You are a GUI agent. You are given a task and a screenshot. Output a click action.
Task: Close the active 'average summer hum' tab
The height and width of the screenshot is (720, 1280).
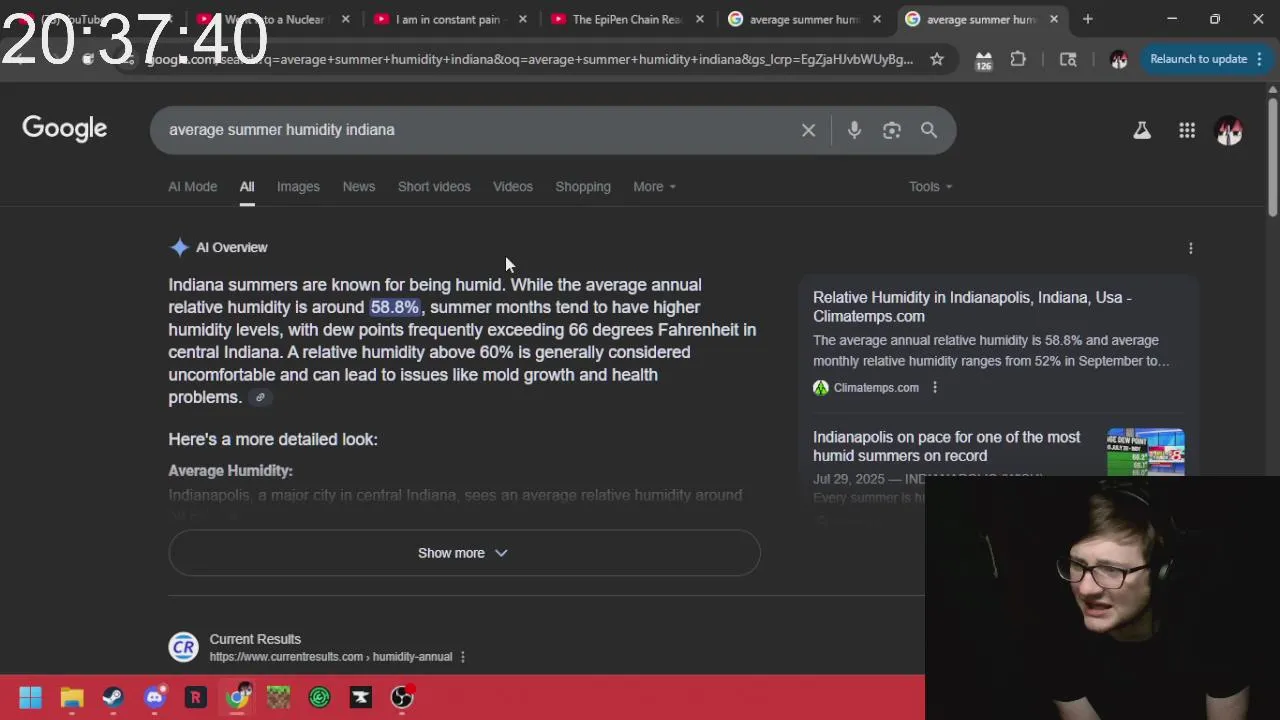click(x=1053, y=19)
